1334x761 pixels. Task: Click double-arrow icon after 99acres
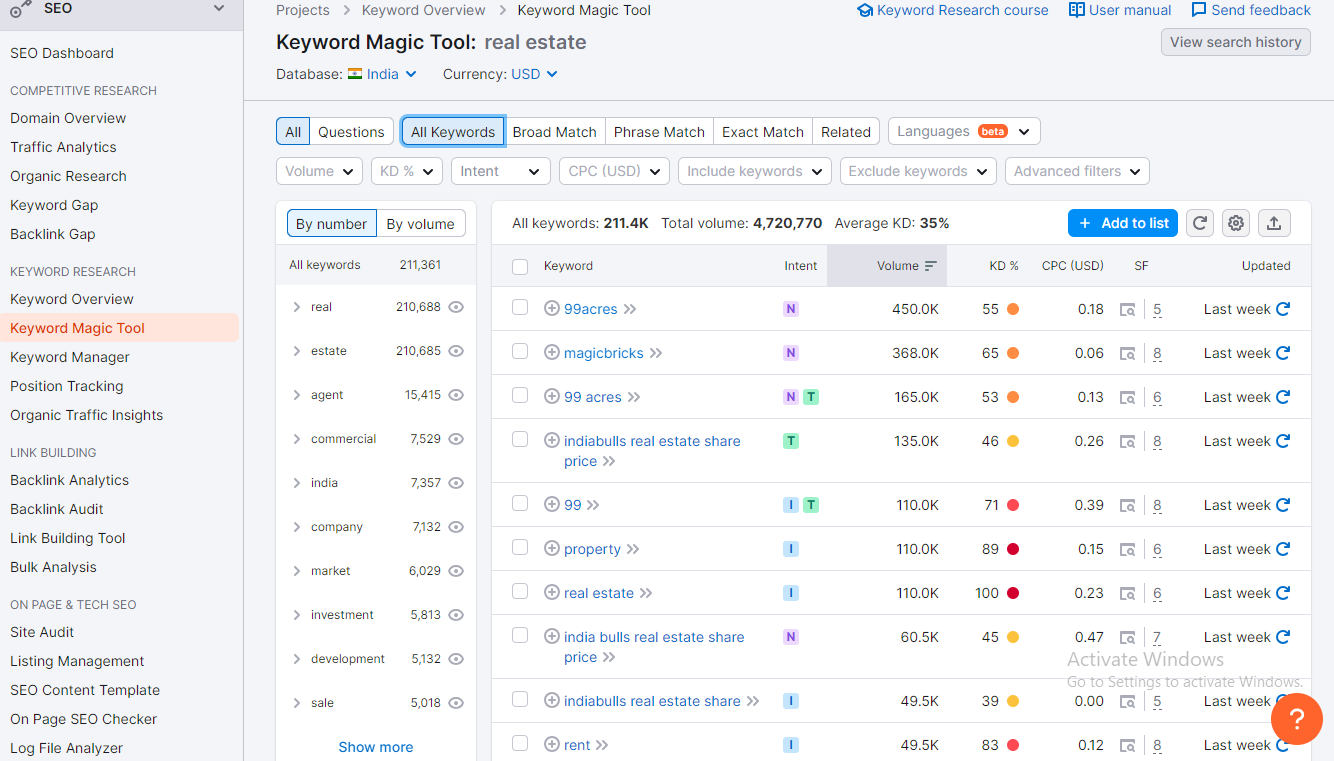pos(630,309)
